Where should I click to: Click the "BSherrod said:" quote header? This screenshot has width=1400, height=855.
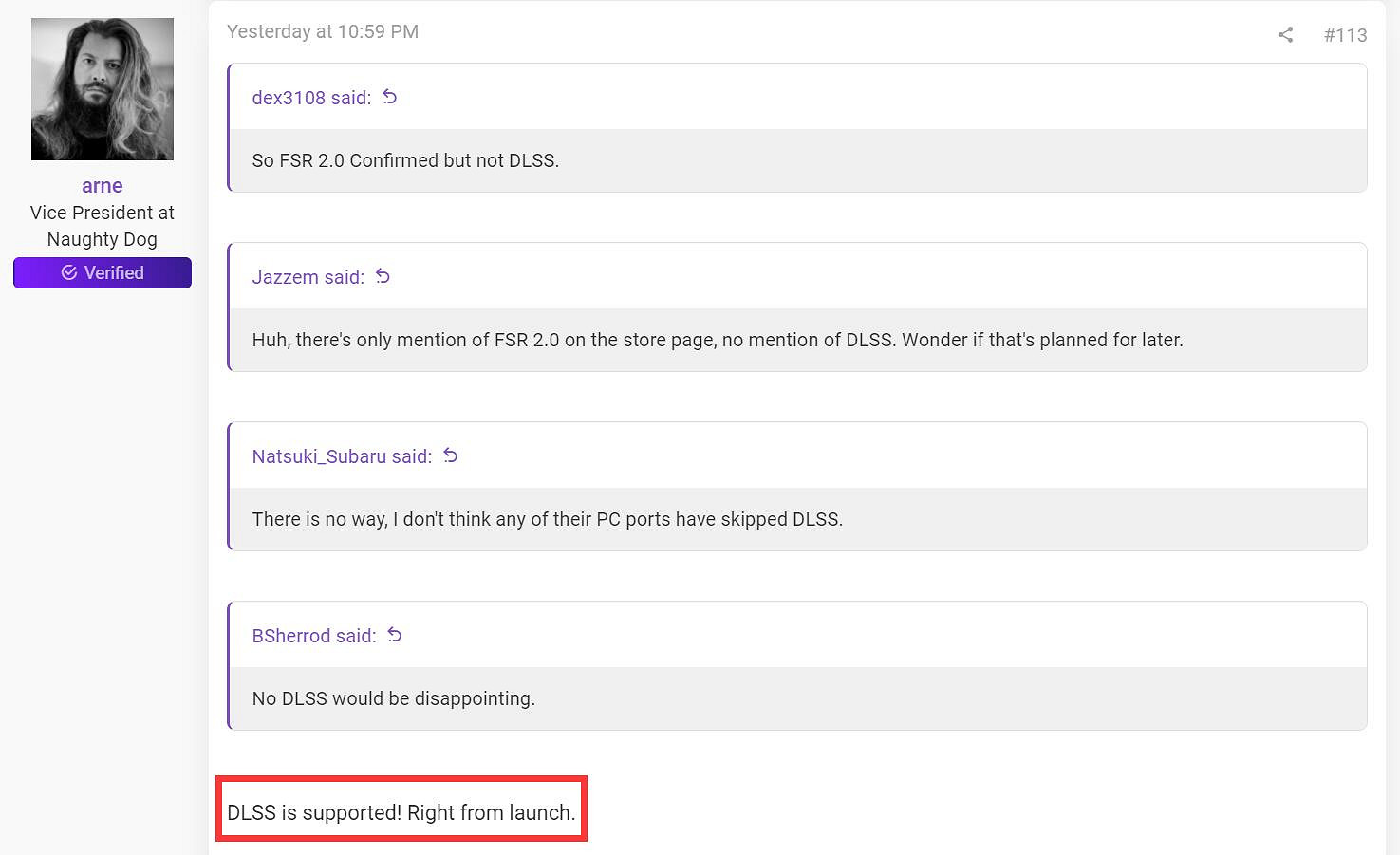coord(313,636)
